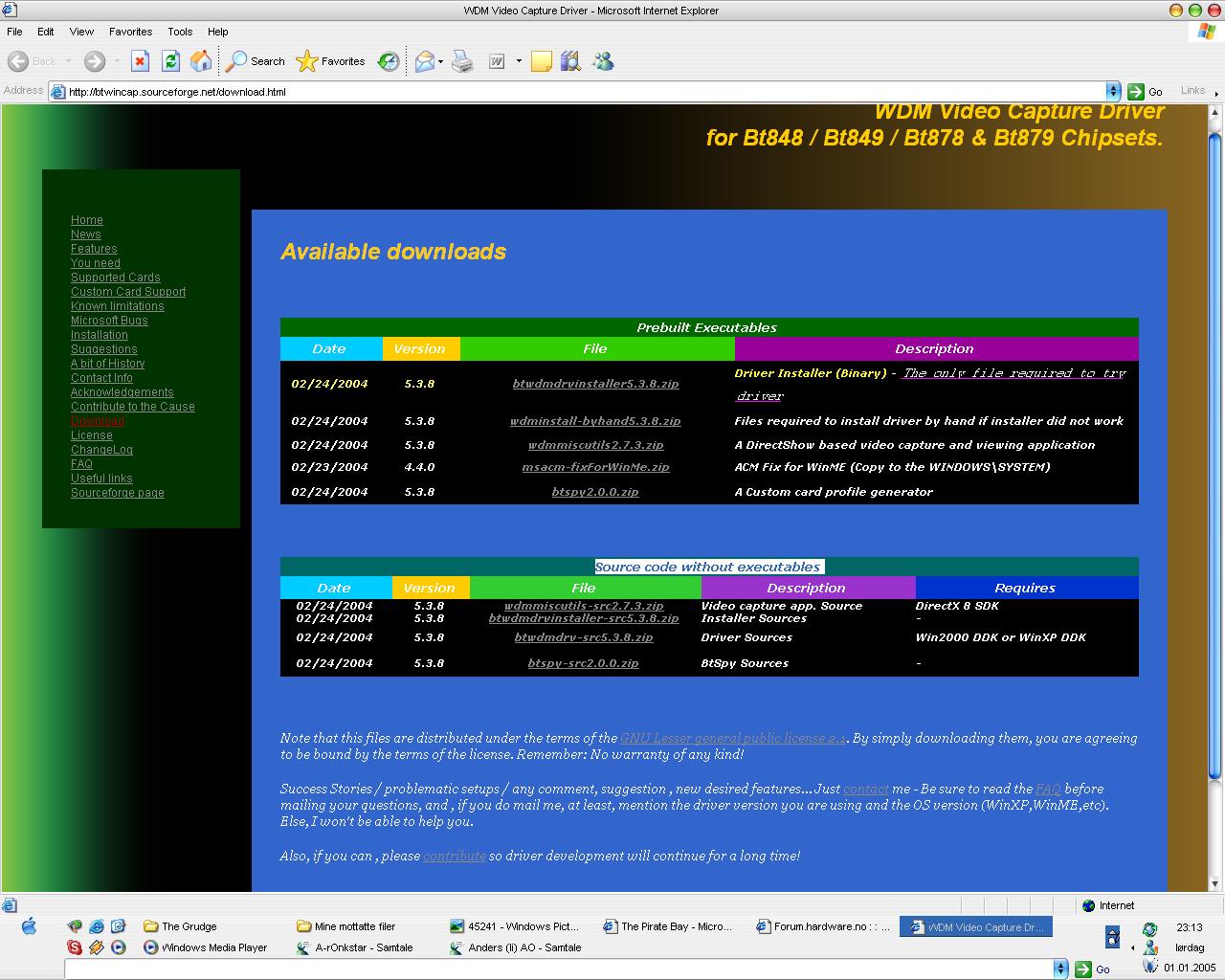
Task: Open the Mail button dropdown arrow
Action: coord(440,61)
